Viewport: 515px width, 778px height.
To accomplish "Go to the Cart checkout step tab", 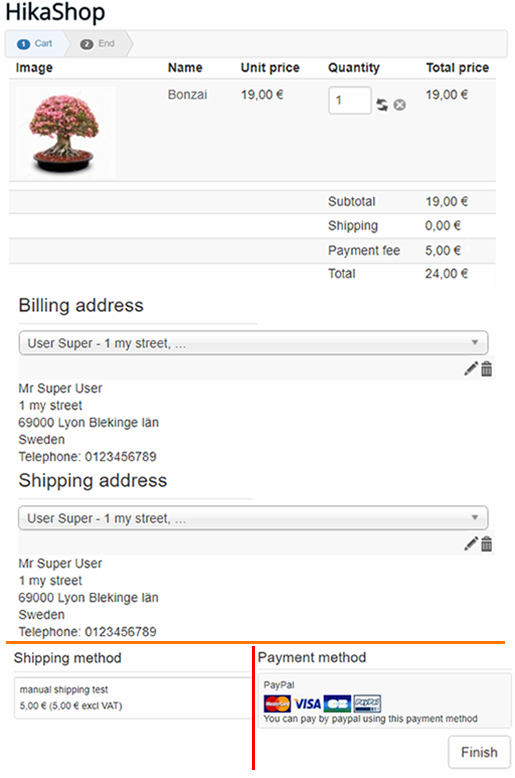I will click(x=35, y=44).
